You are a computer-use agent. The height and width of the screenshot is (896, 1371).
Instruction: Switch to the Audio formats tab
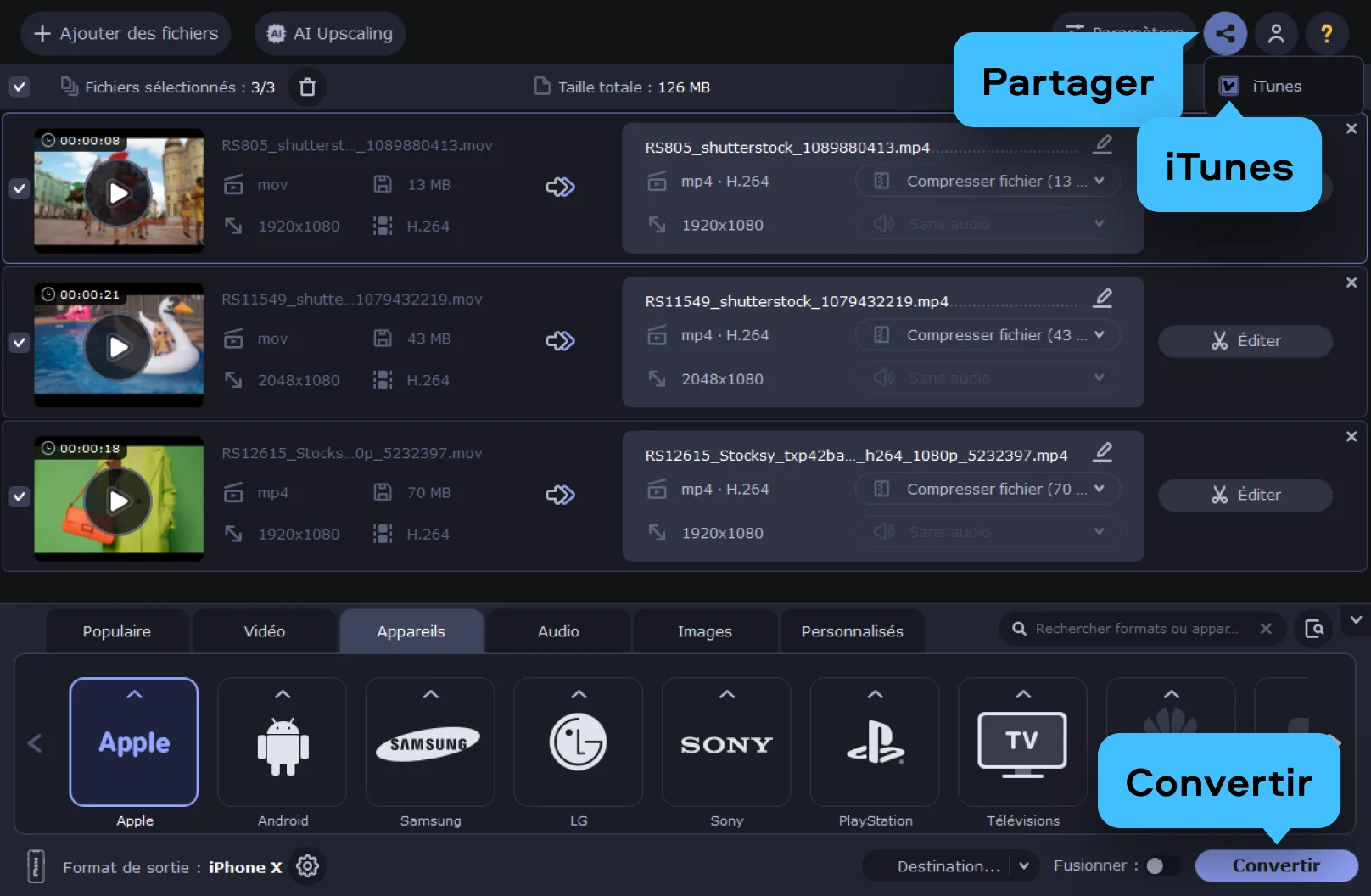558,631
